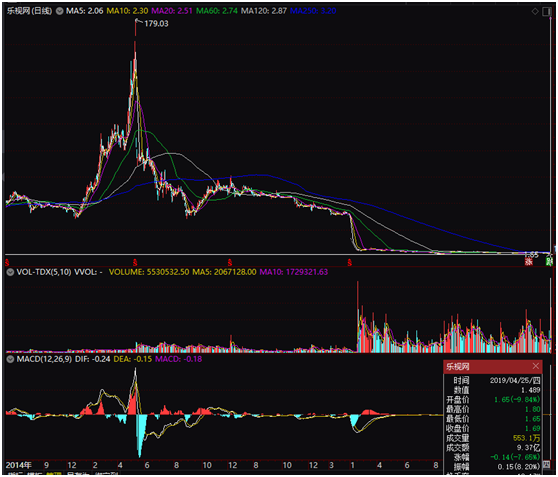Toggle the side panel layout icon

pos(547,11)
